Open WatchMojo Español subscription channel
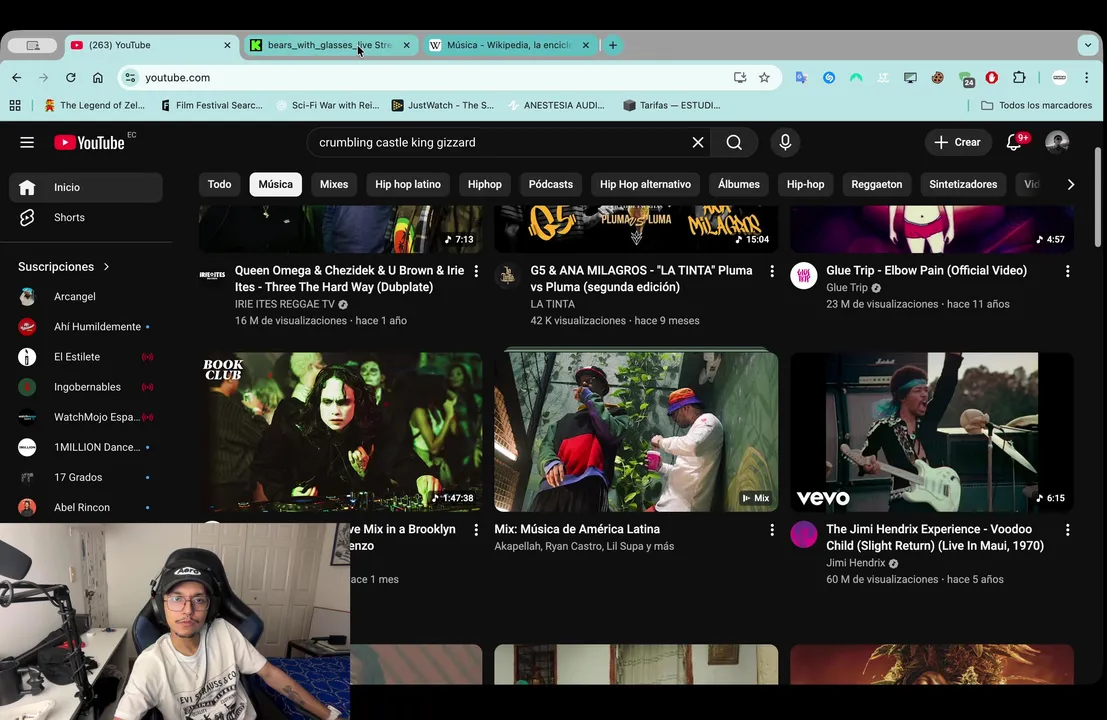The image size is (1107, 720). [85, 417]
